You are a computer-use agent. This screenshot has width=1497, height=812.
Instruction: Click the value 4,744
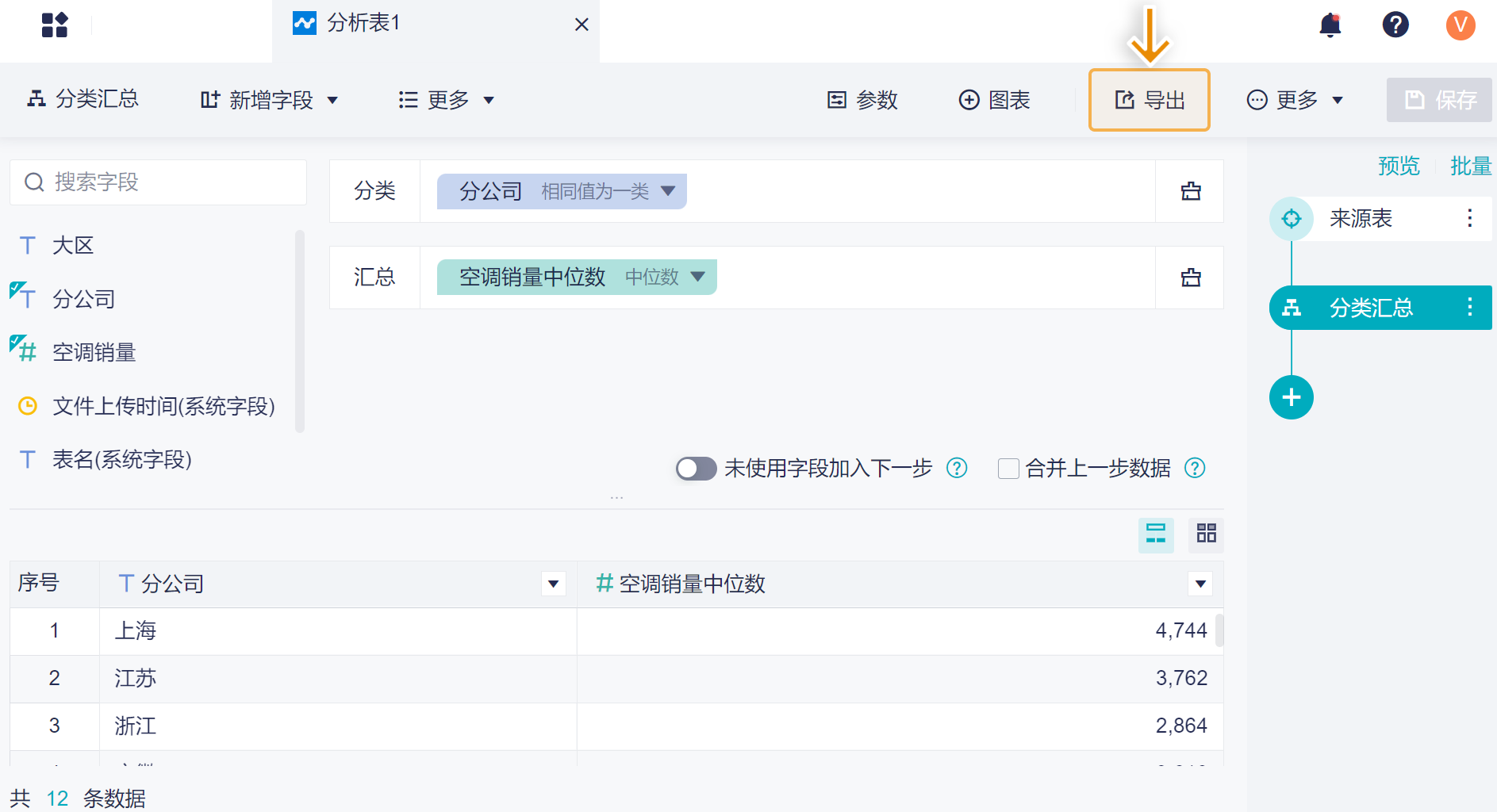pyautogui.click(x=1181, y=631)
